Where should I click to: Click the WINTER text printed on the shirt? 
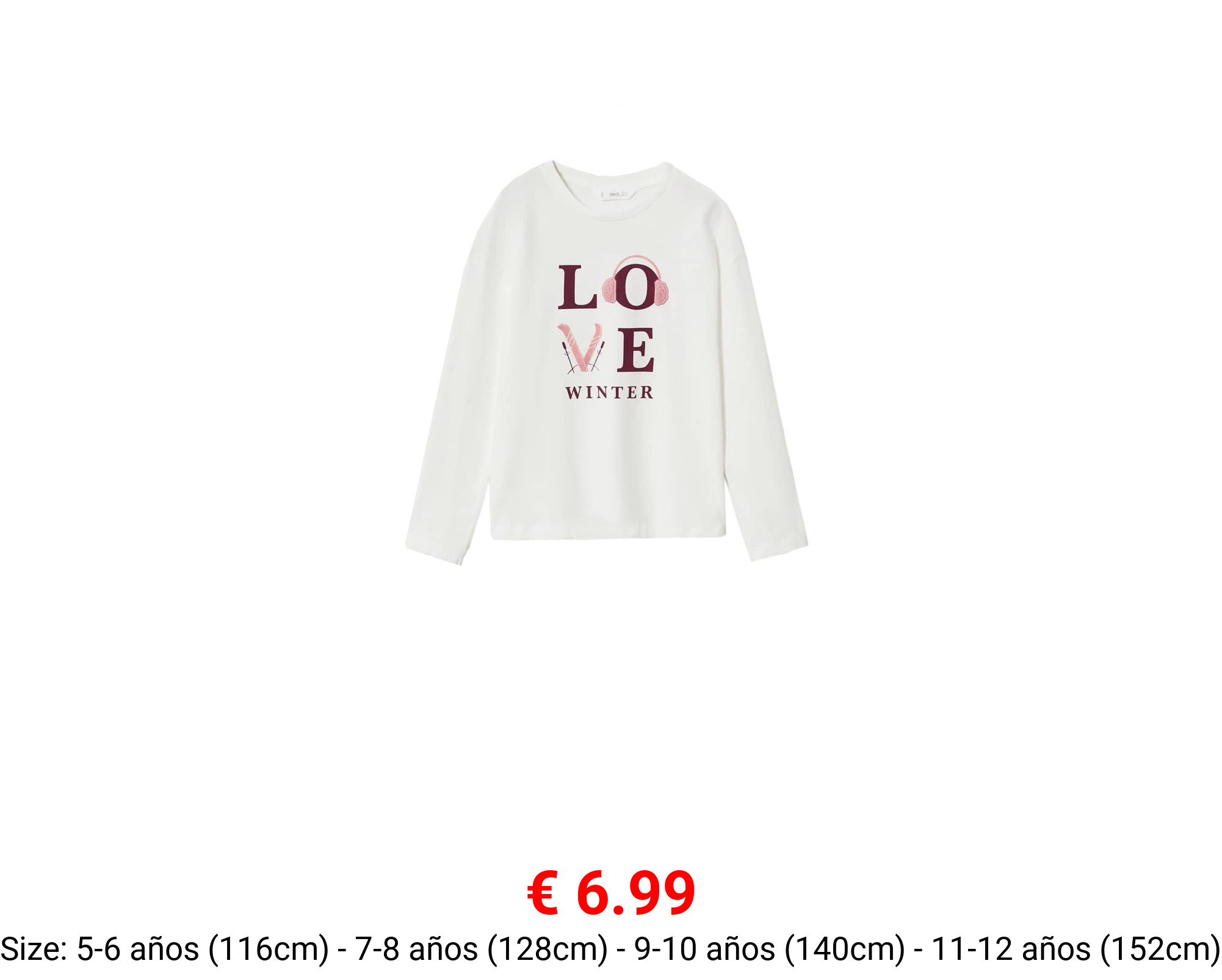(609, 392)
